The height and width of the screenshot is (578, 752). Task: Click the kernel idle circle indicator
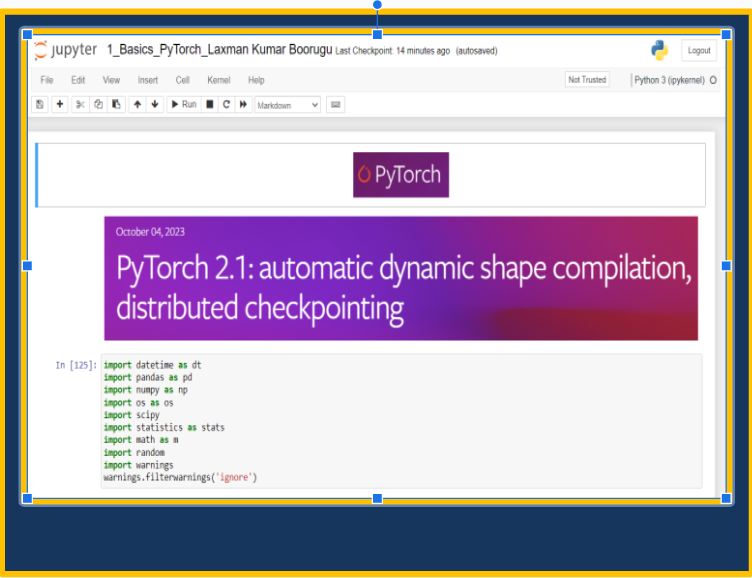point(713,80)
